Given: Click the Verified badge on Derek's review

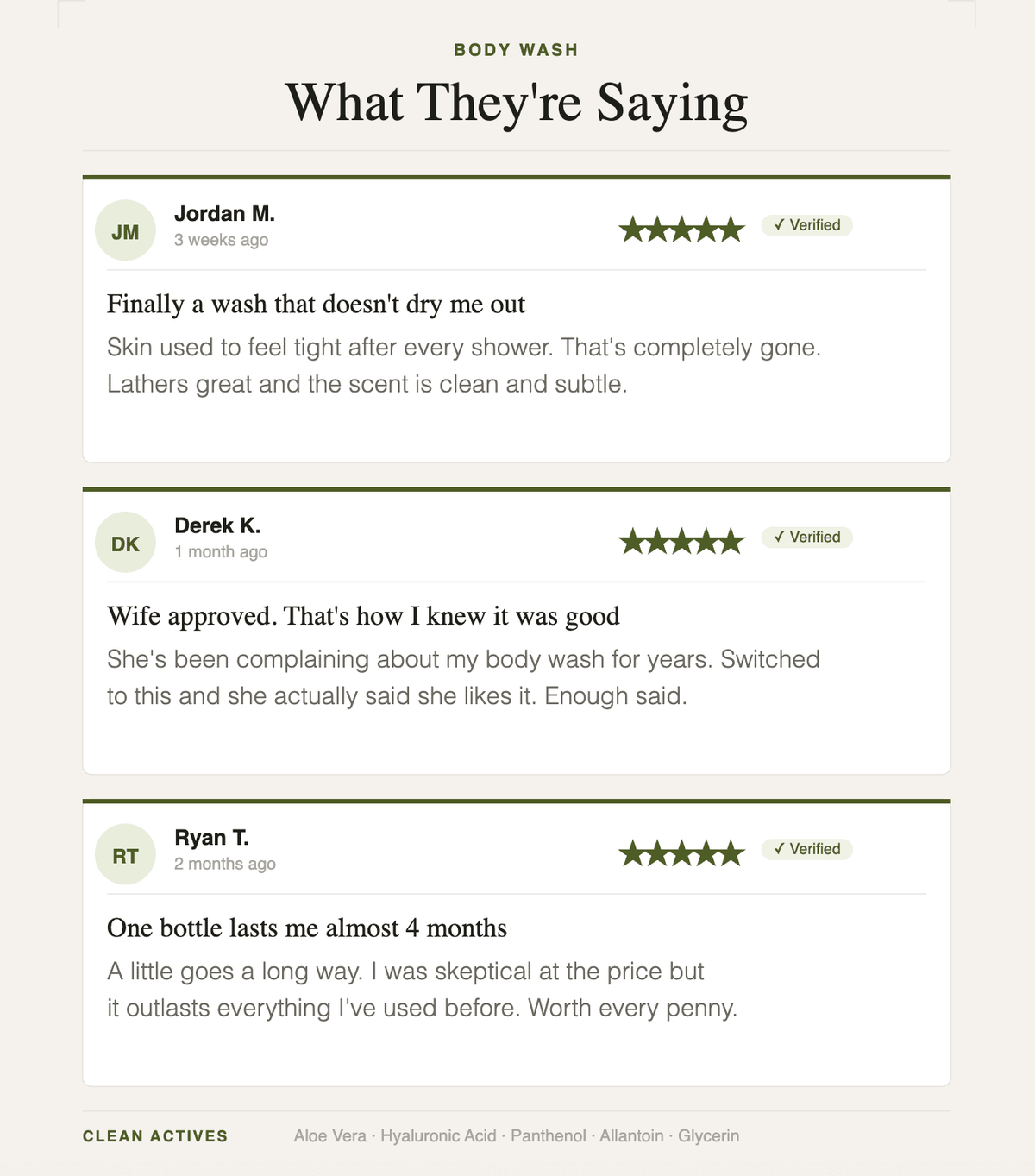Looking at the screenshot, I should (x=806, y=538).
